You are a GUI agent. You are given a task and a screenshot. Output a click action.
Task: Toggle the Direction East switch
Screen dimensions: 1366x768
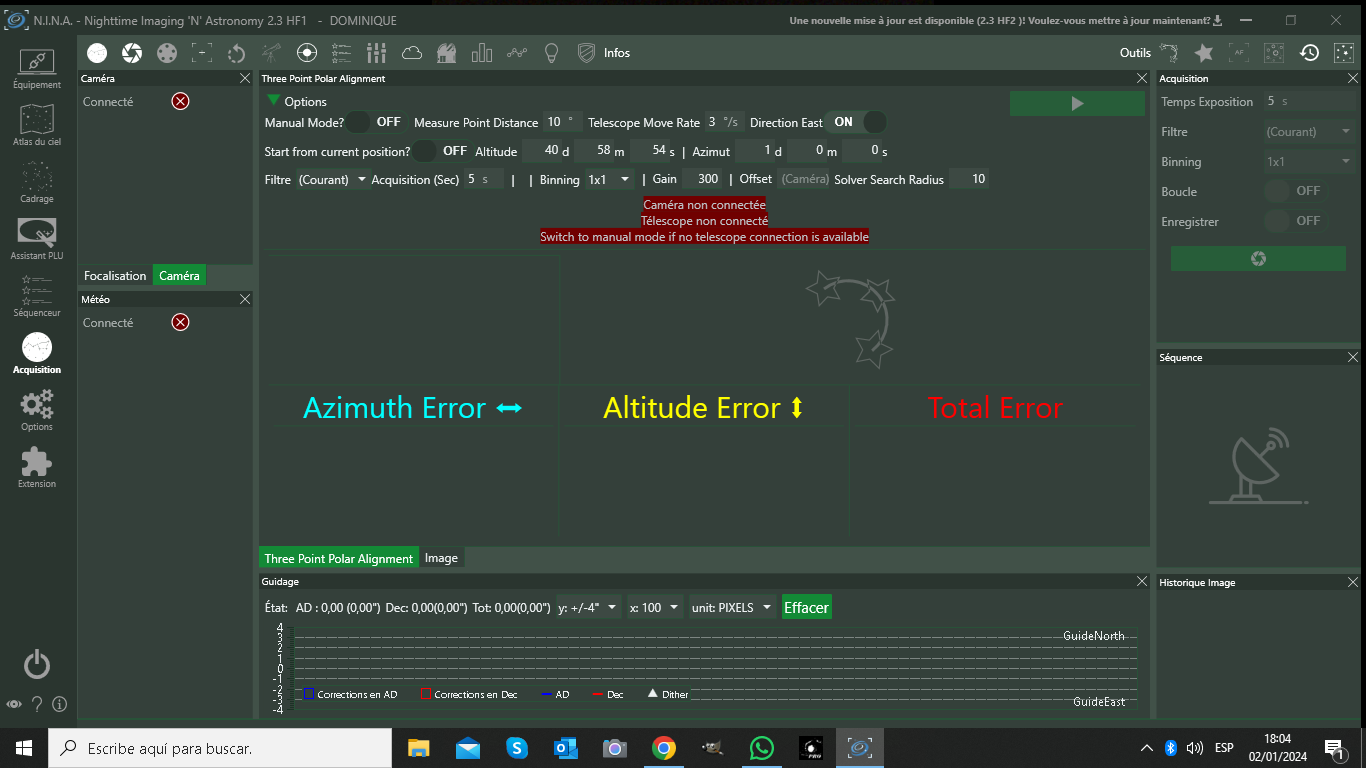858,122
